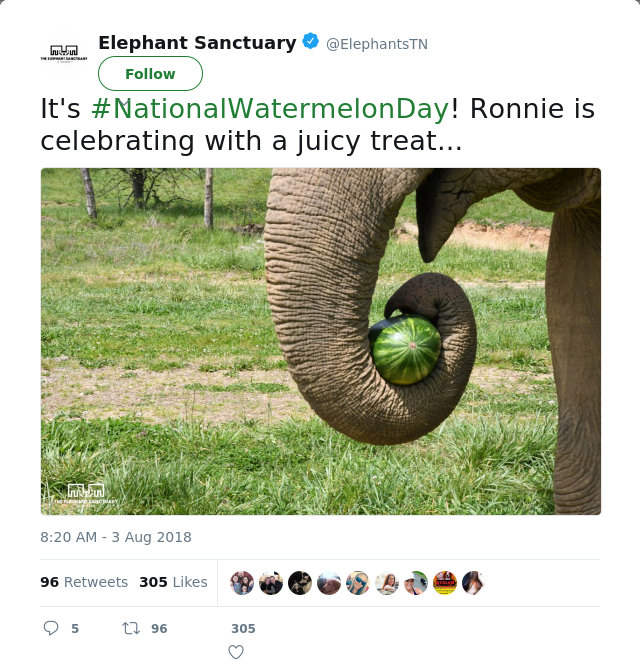
Task: Click the yellow and red liker avatar
Action: tap(445, 583)
